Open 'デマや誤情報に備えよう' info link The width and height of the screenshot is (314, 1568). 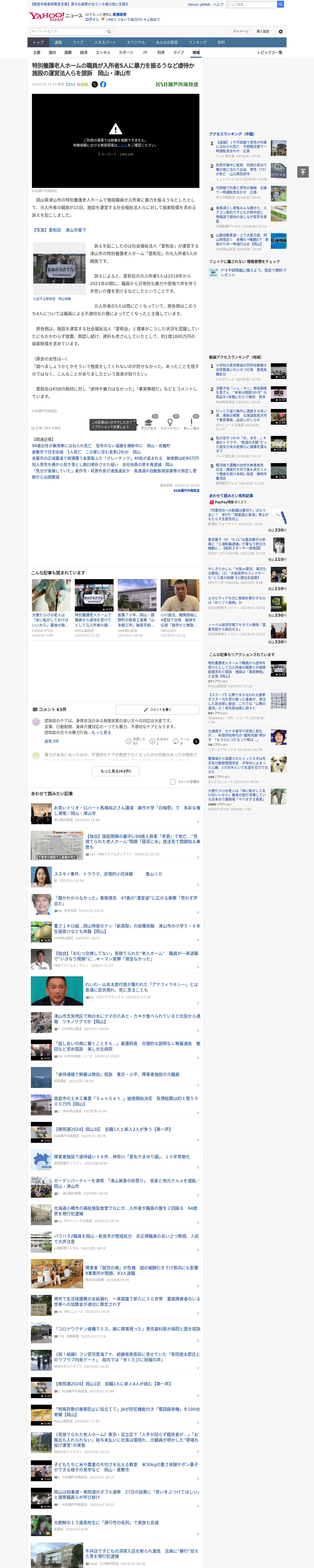(x=253, y=272)
